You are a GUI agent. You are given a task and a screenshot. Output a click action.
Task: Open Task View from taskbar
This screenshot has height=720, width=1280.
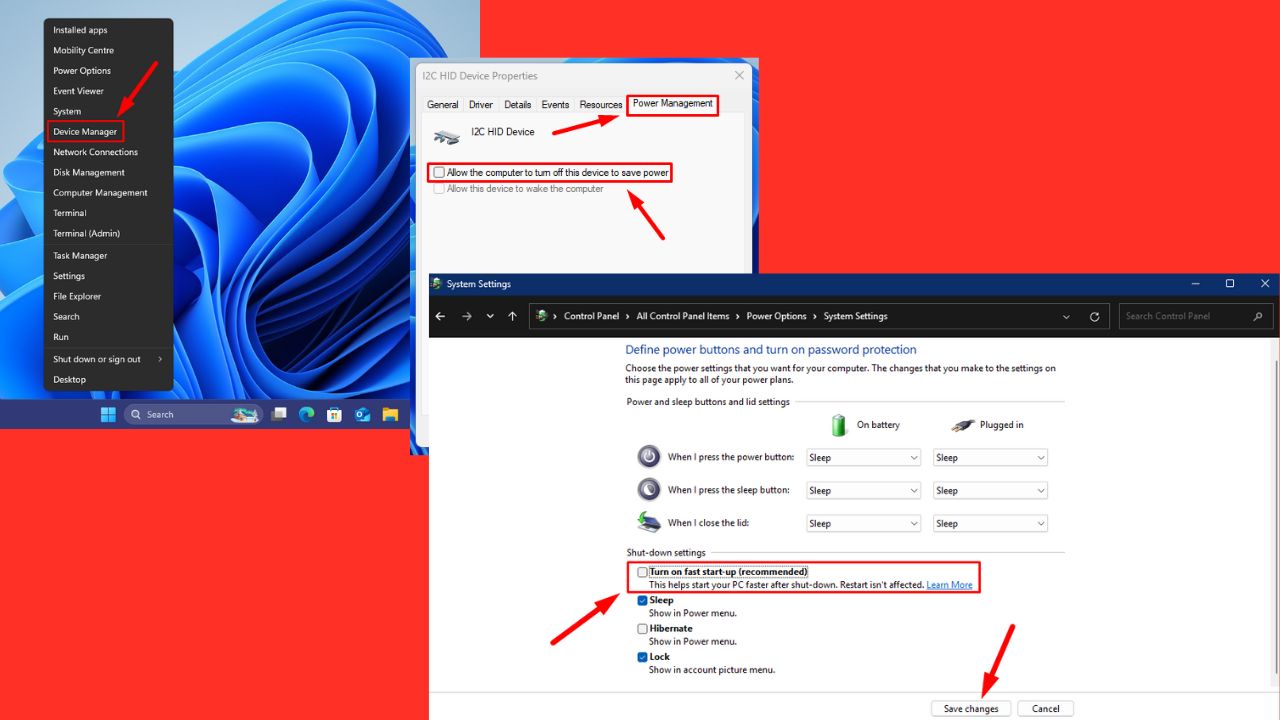[280, 414]
